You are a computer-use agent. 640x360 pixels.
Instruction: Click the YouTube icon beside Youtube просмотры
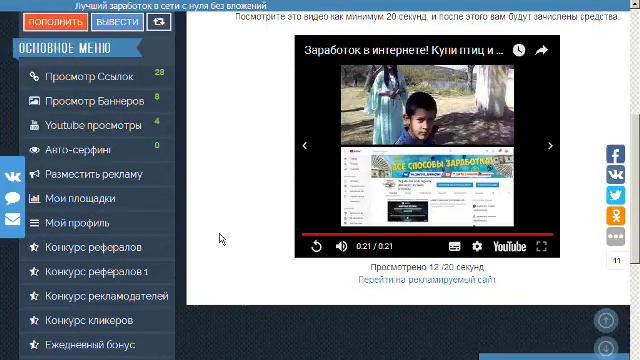[x=34, y=125]
